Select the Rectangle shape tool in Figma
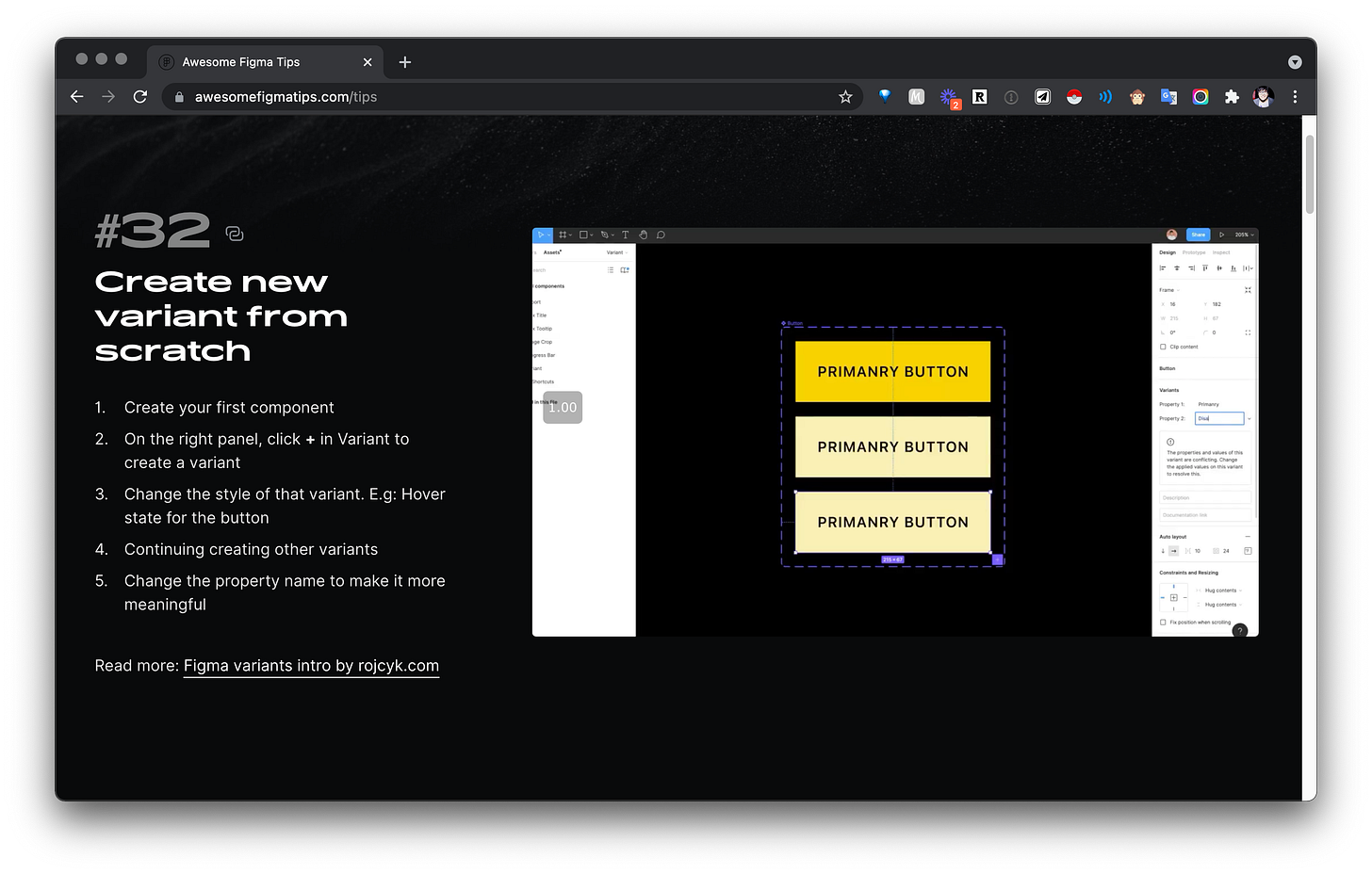 pyautogui.click(x=584, y=235)
